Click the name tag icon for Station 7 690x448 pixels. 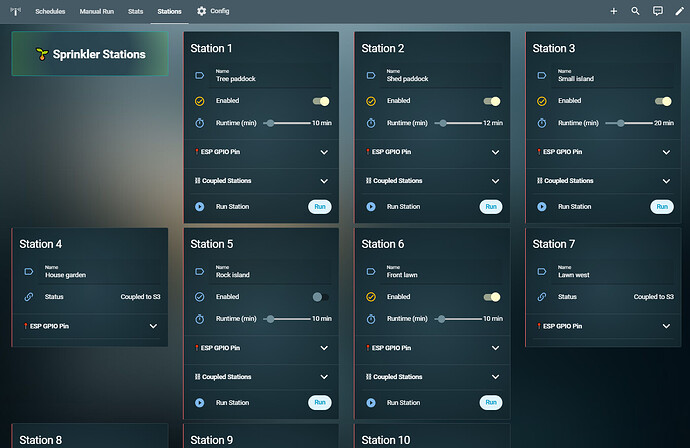[x=542, y=272]
